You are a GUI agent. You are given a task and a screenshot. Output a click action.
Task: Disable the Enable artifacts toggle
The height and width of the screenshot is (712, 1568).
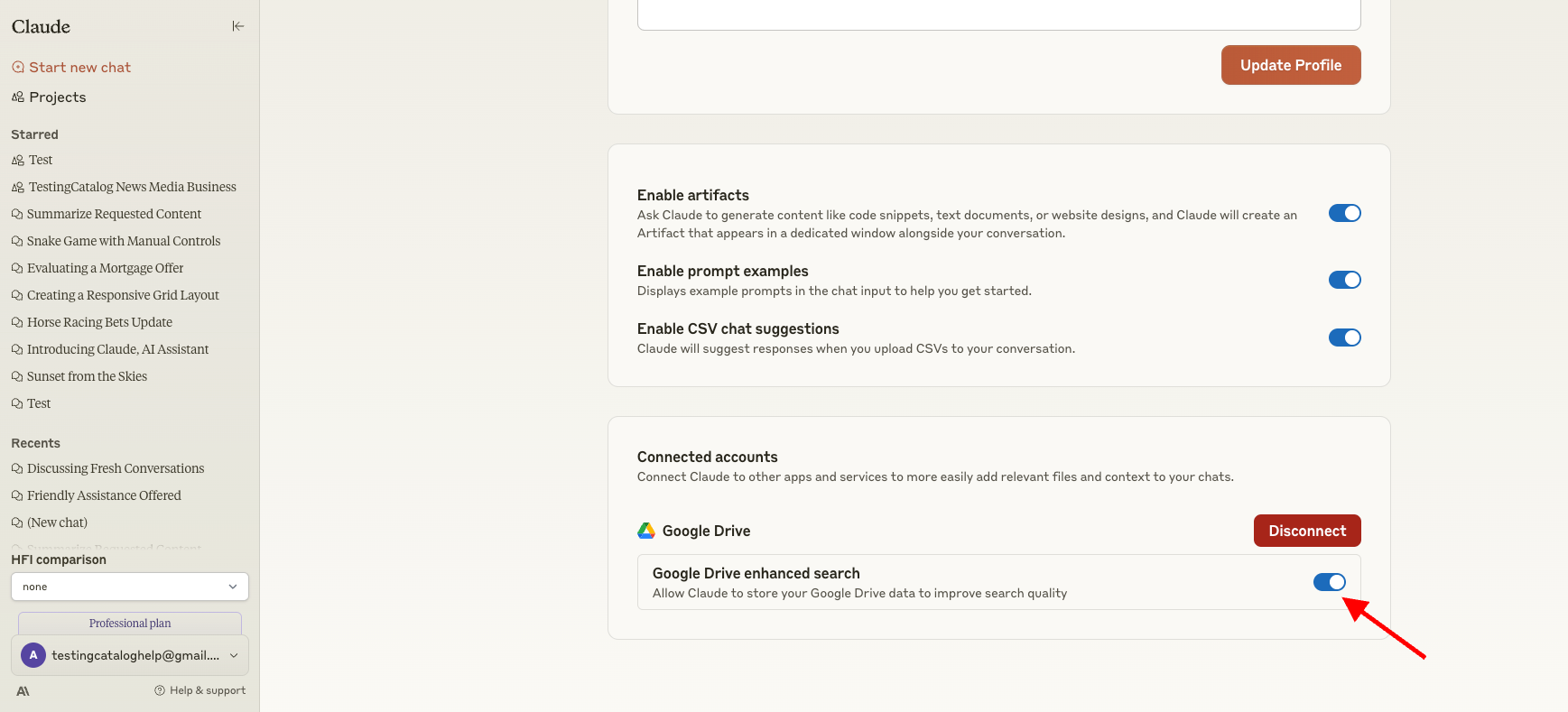[1344, 213]
